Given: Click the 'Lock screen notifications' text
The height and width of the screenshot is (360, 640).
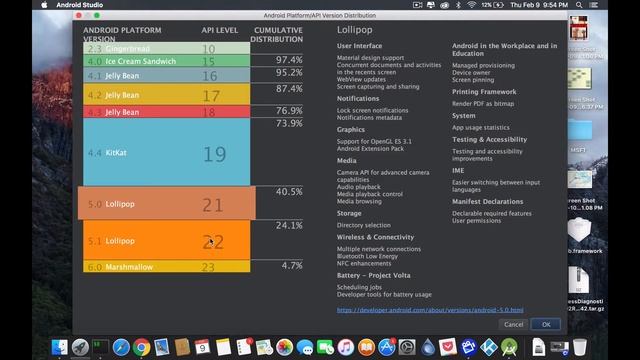Looking at the screenshot, I should 372,111.
